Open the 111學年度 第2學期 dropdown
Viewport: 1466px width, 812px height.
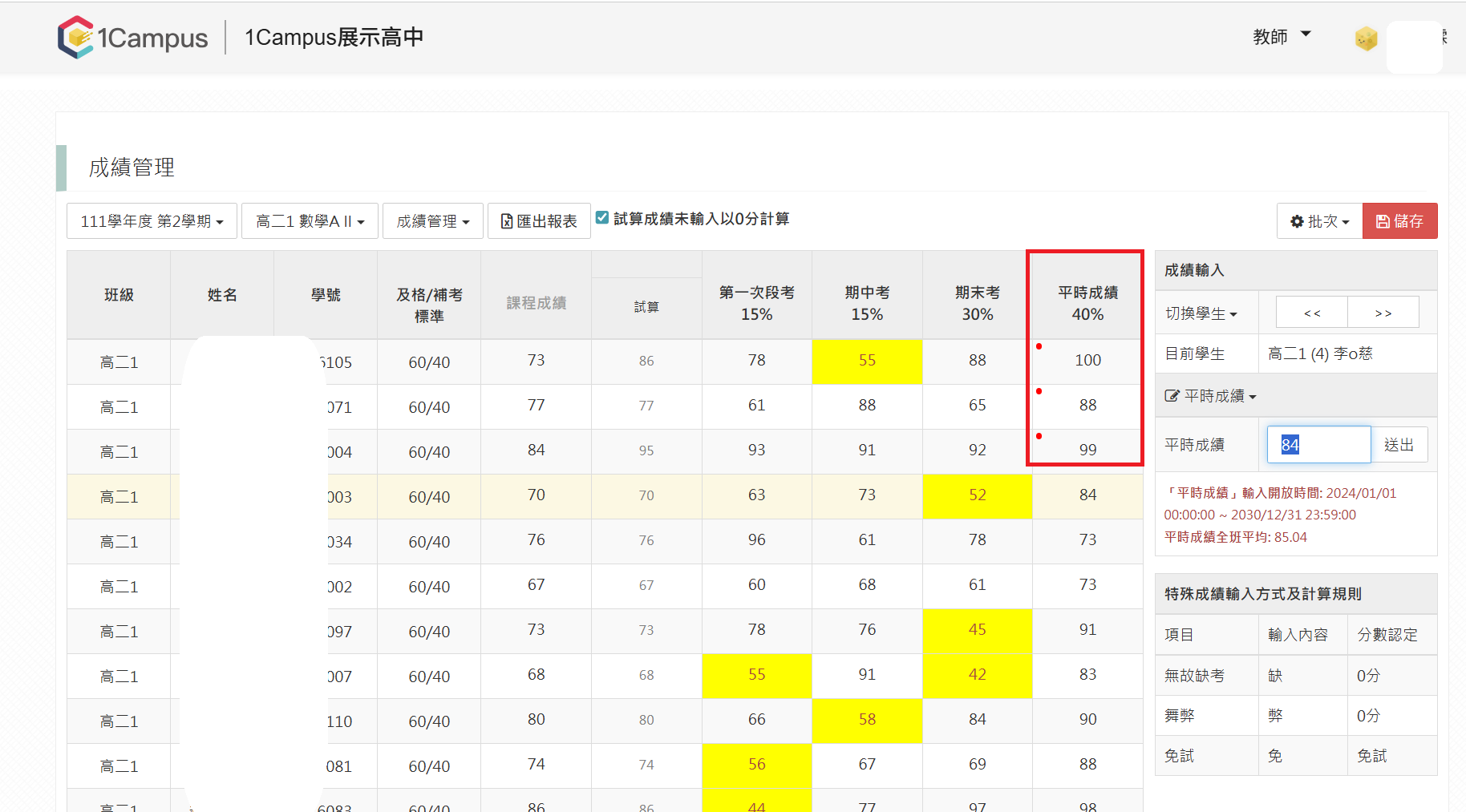[x=152, y=221]
